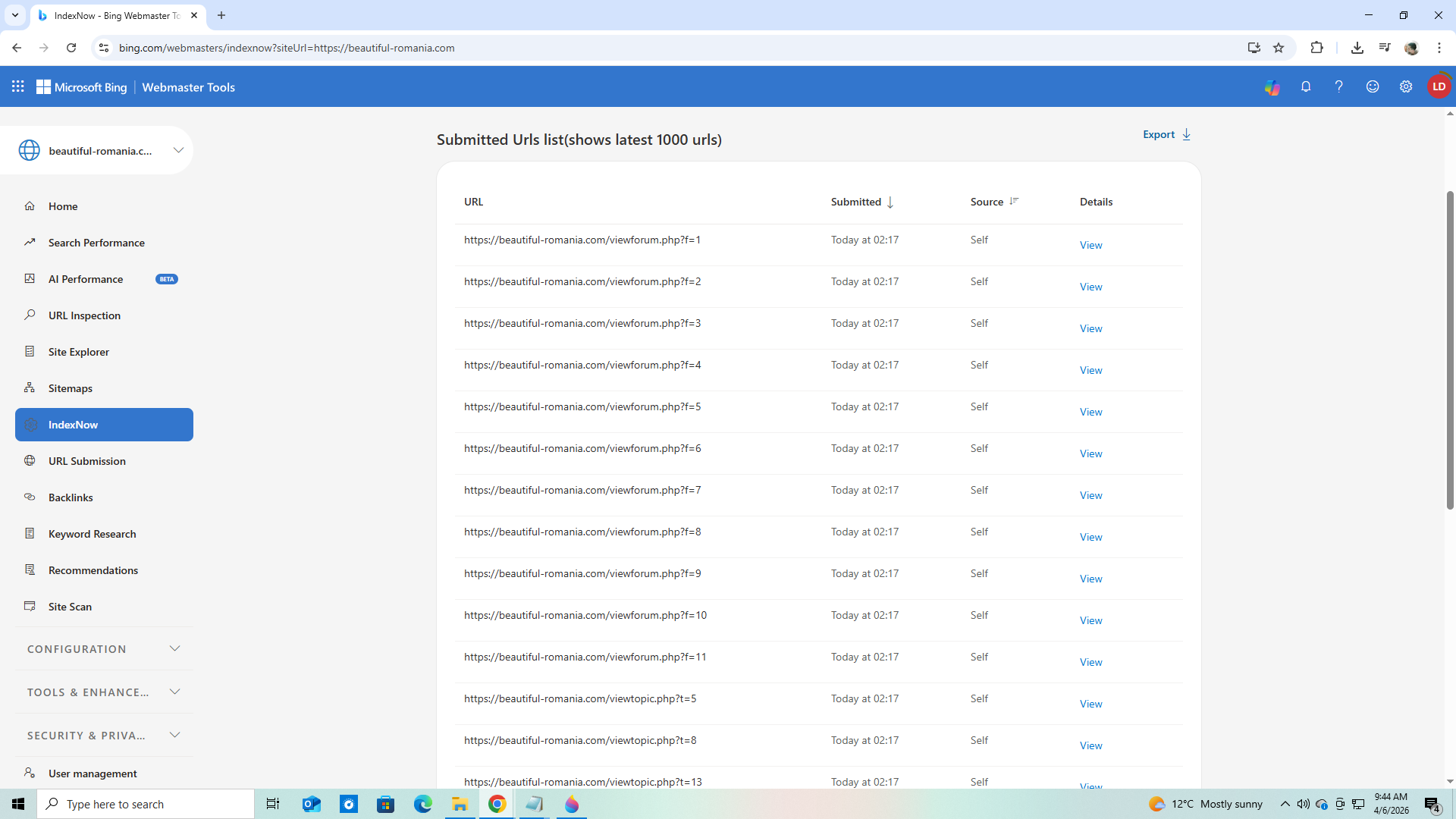
Task: Open View link for viewtopic.php?t=5
Action: 1090,704
